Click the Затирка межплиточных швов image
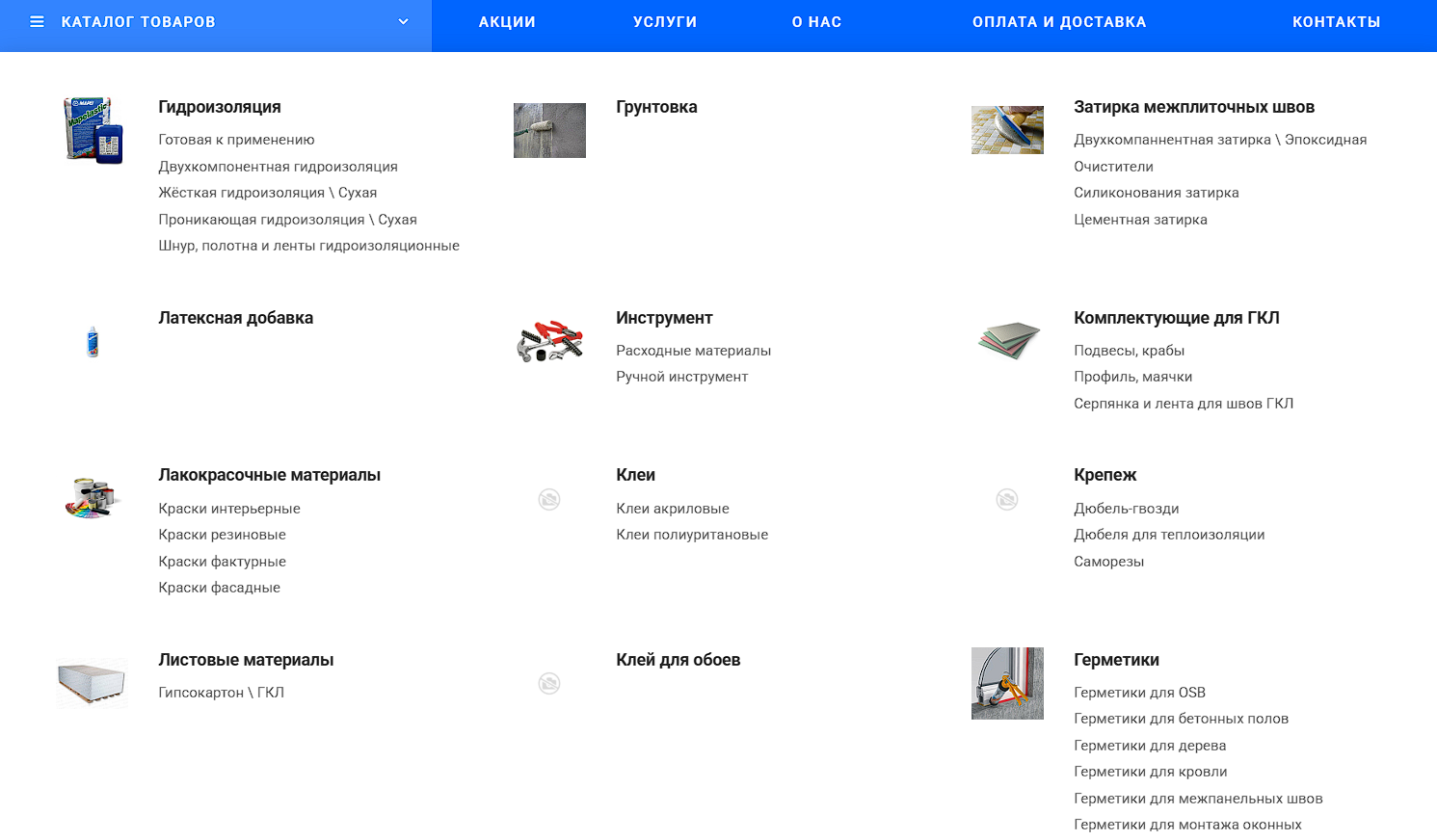The width and height of the screenshot is (1437, 840). (1007, 130)
